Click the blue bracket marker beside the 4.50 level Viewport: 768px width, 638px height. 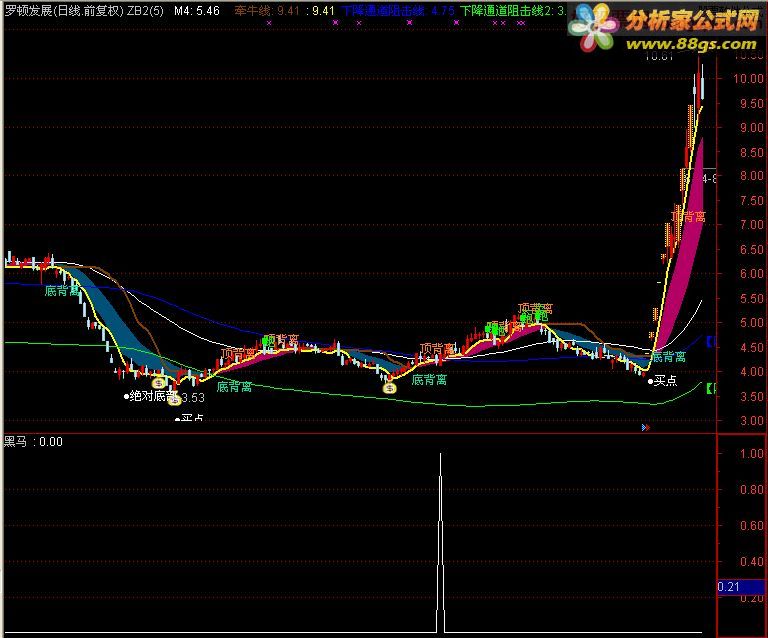point(711,341)
